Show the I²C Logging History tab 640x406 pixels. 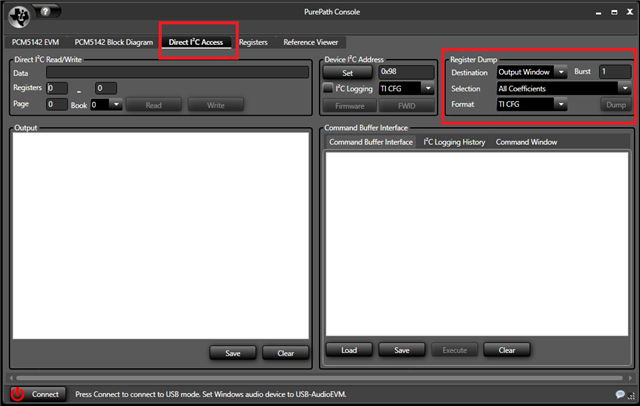coord(454,142)
